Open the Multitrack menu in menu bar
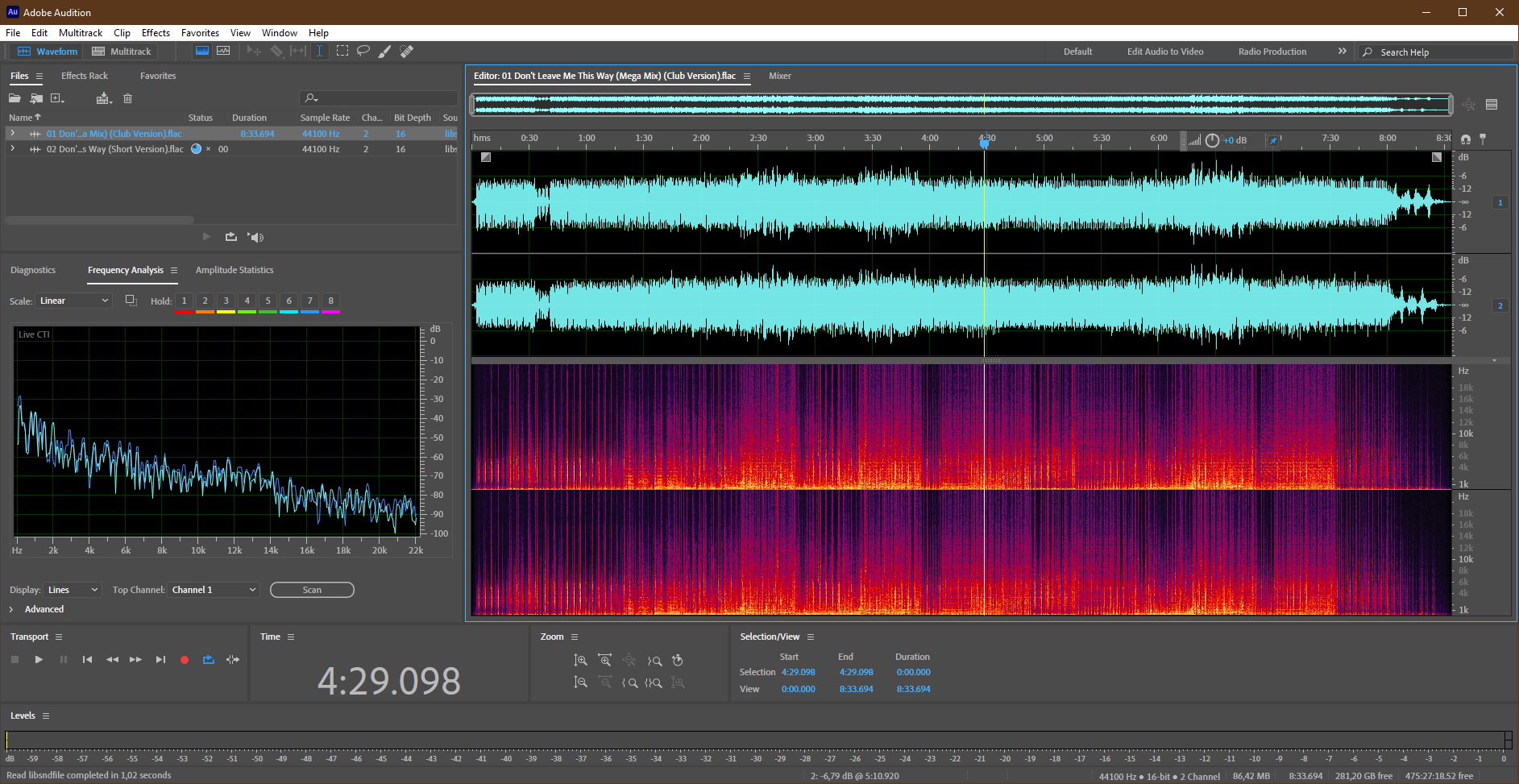This screenshot has width=1519, height=784. 81,33
